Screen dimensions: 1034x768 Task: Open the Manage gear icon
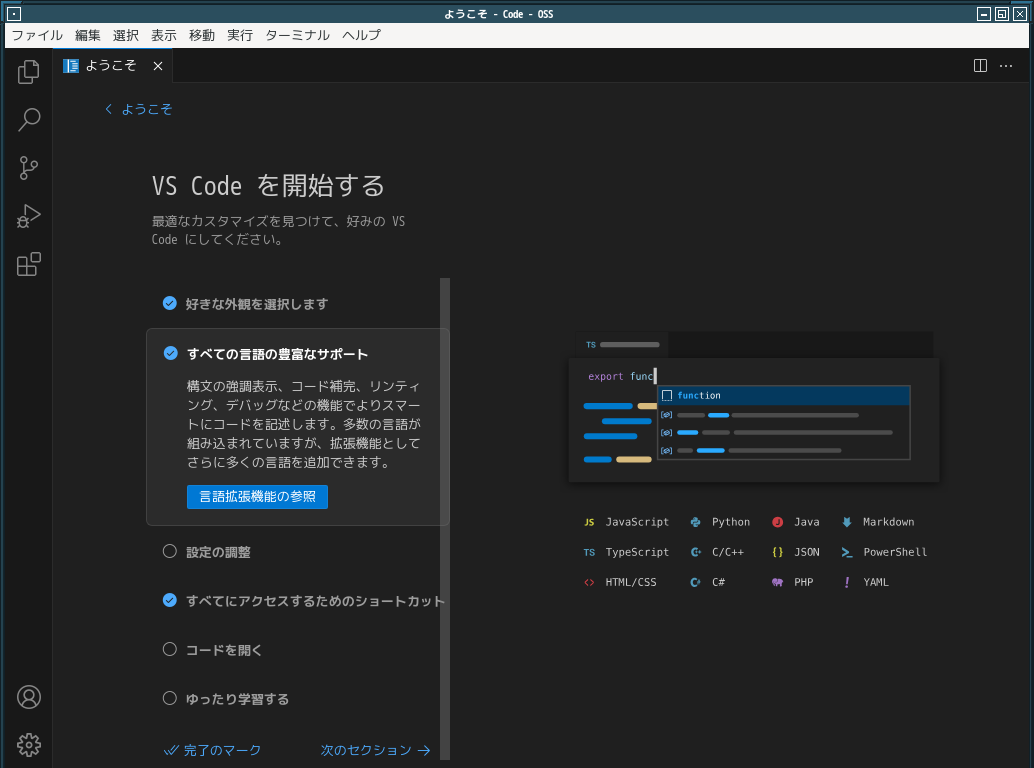click(28, 745)
